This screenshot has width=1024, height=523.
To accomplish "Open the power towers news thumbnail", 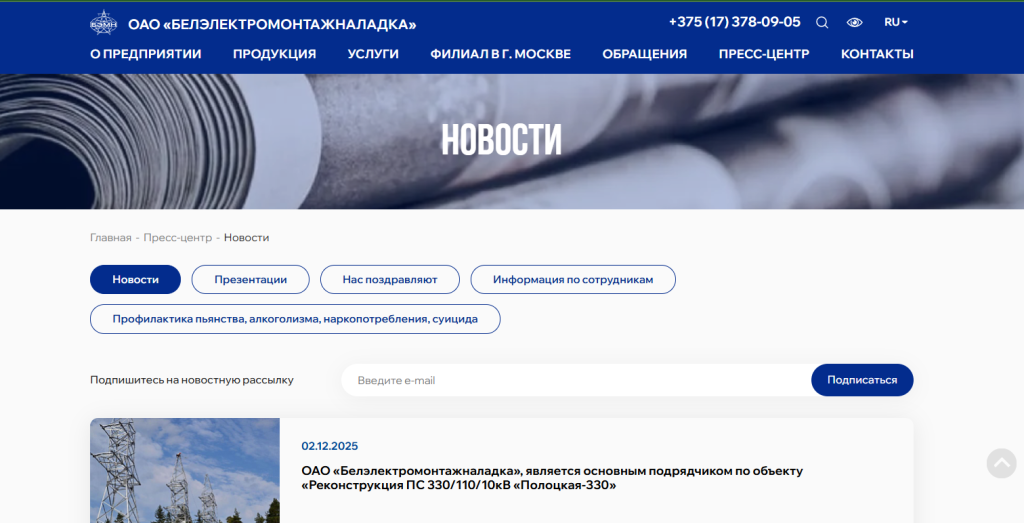I will (x=185, y=470).
